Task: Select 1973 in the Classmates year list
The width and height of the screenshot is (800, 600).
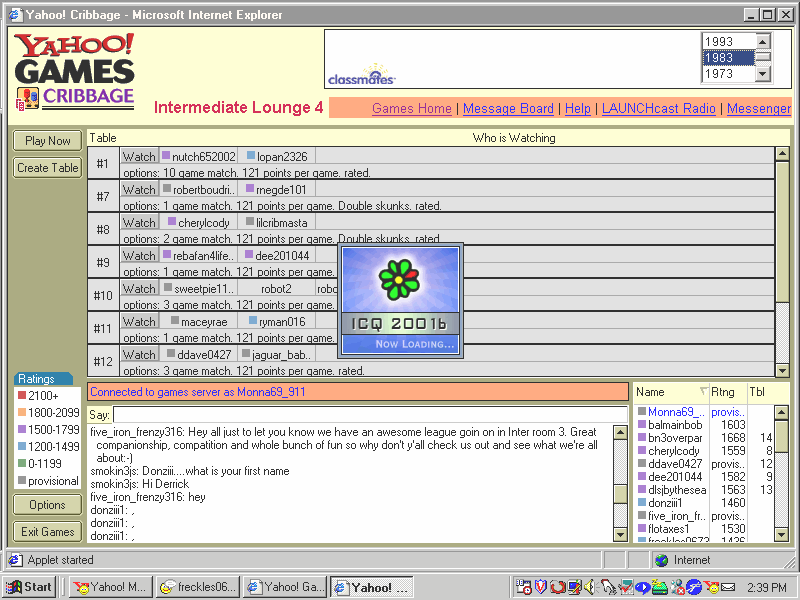Action: coord(729,73)
